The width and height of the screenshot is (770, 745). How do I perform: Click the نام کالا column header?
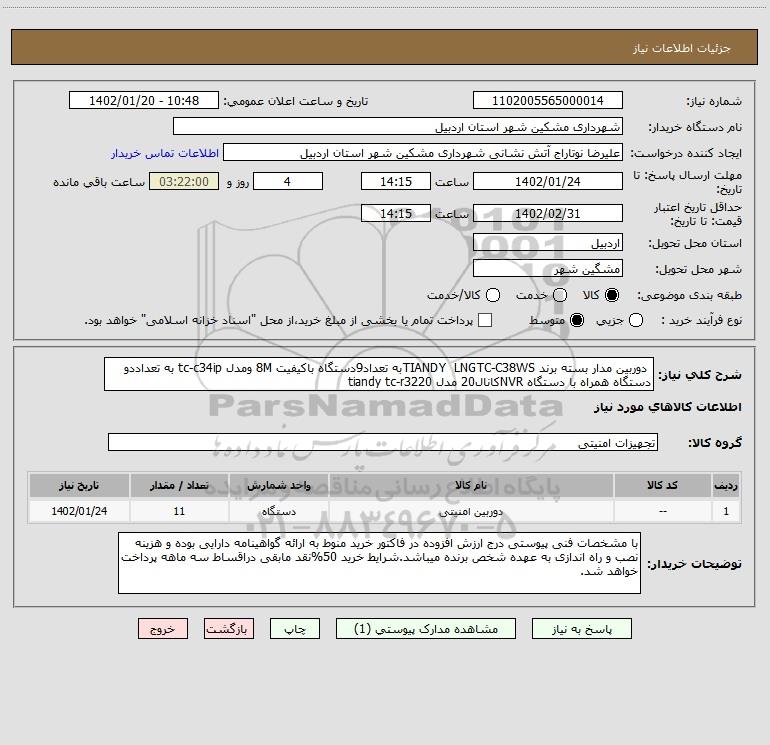click(471, 485)
